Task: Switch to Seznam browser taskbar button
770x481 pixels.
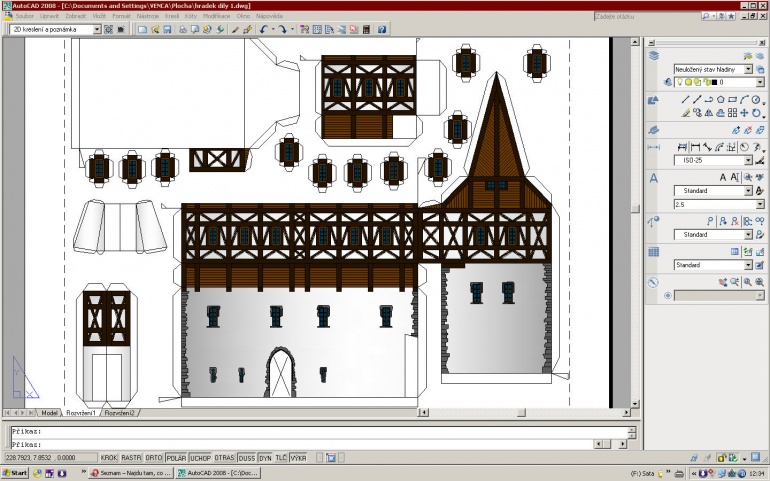Action: (x=131, y=473)
